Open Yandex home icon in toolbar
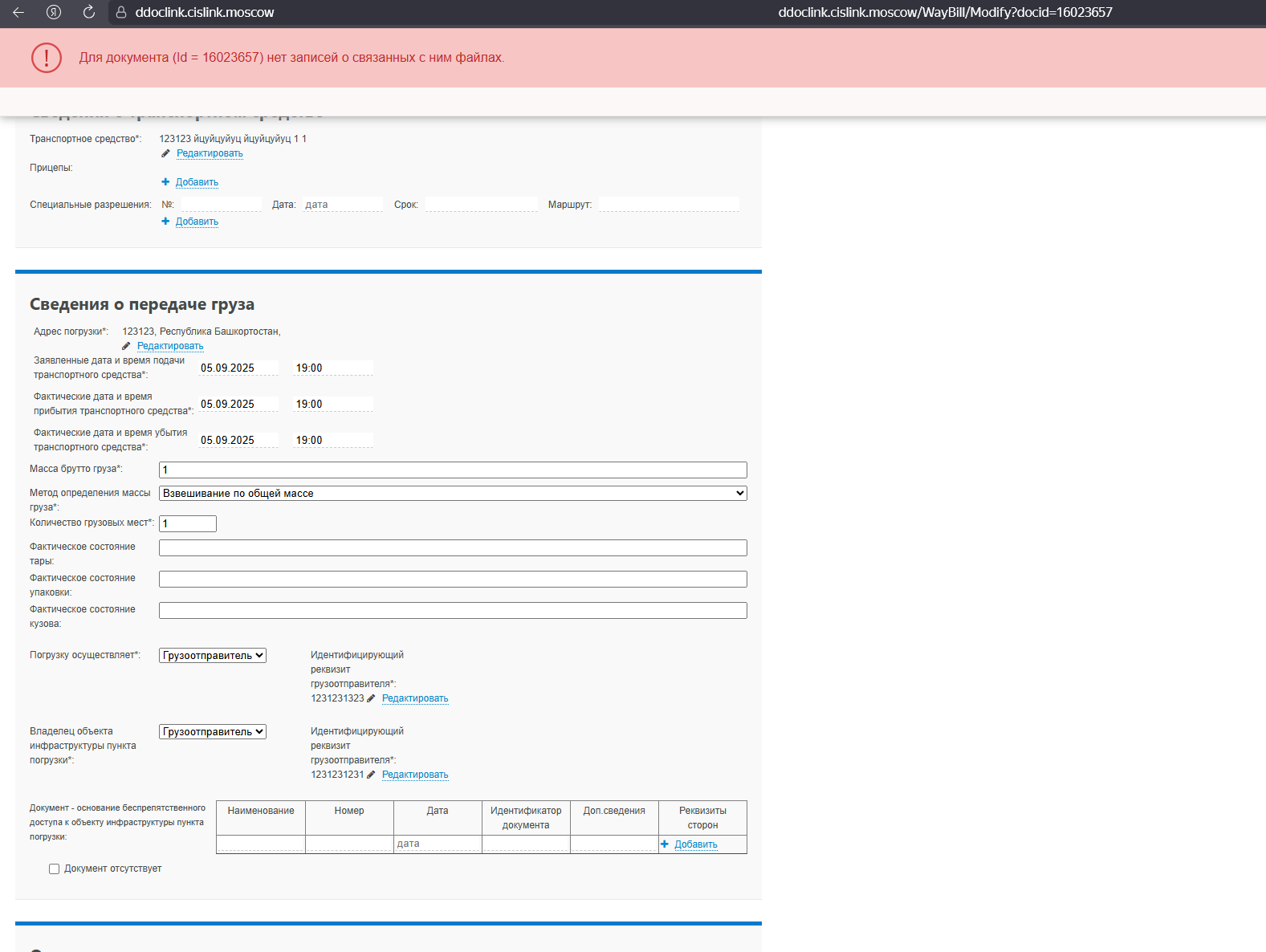 point(54,12)
